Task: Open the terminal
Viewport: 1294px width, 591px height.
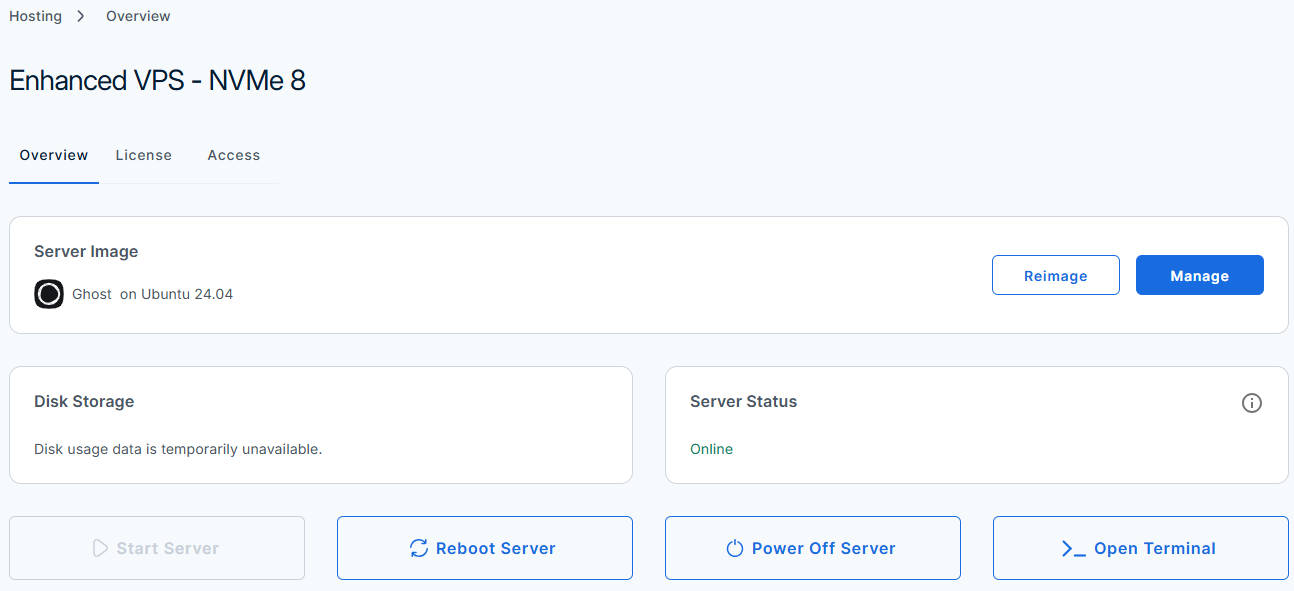Action: tap(1141, 548)
